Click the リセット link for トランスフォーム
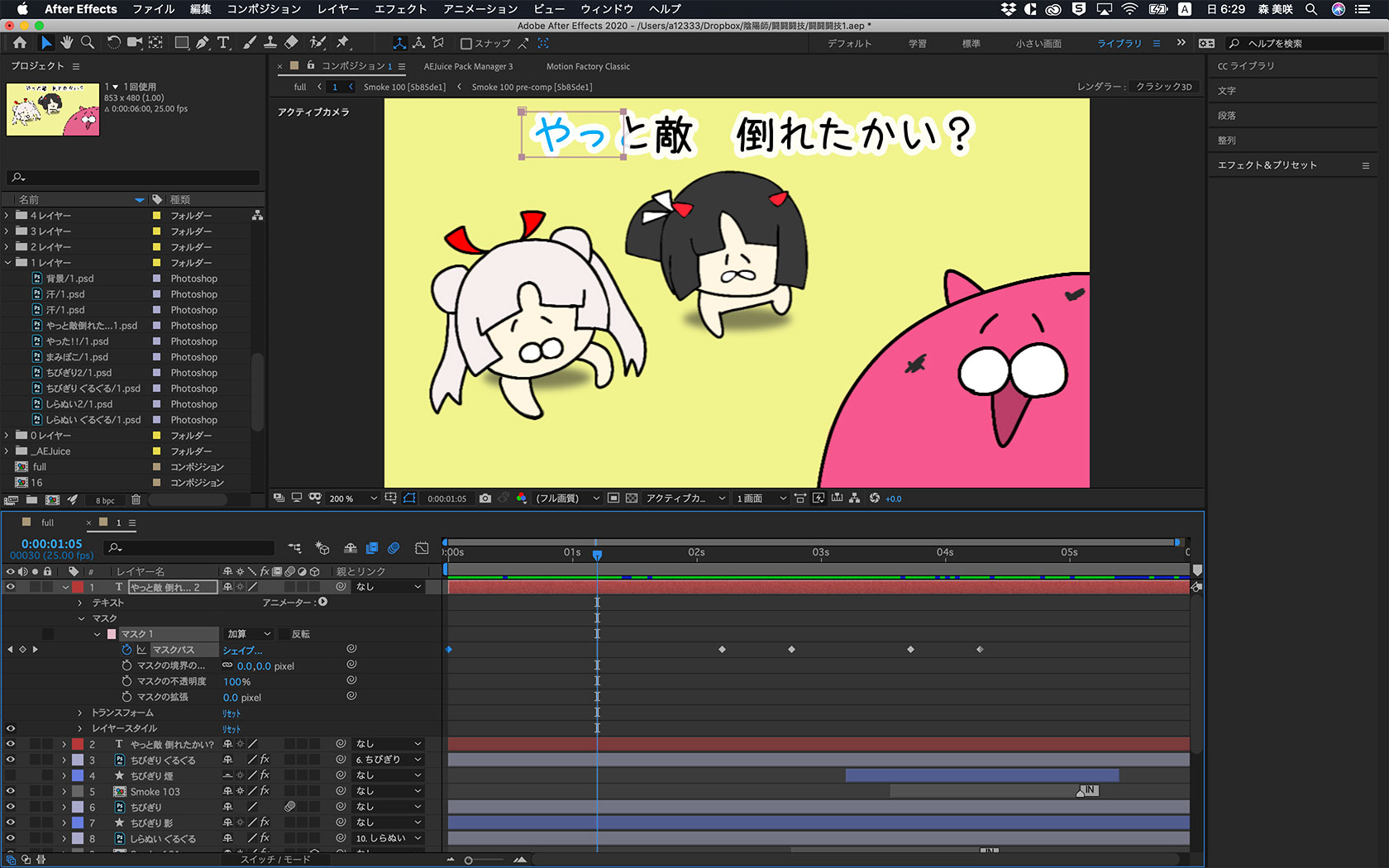 pyautogui.click(x=231, y=713)
